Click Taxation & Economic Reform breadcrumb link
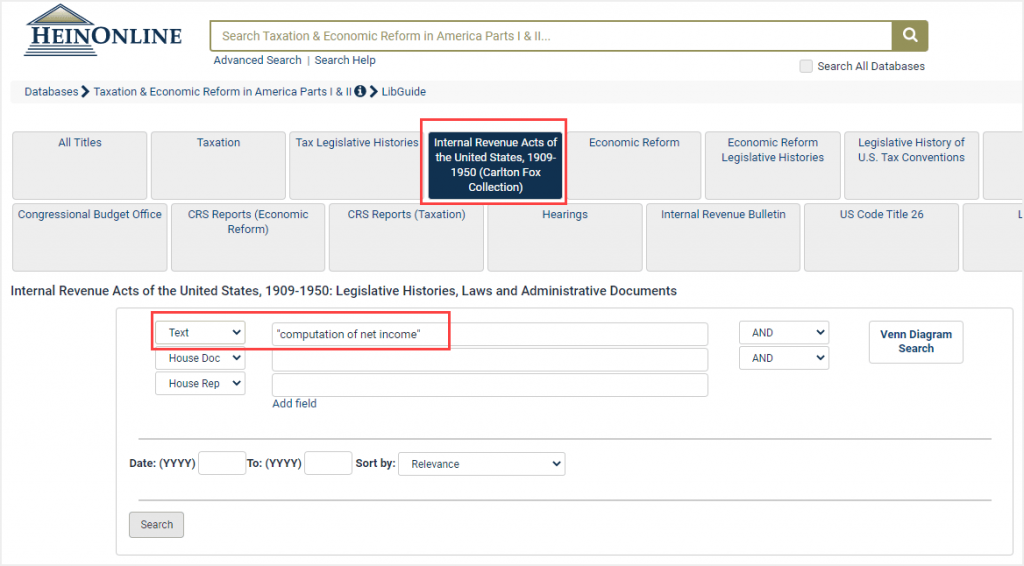 222,91
